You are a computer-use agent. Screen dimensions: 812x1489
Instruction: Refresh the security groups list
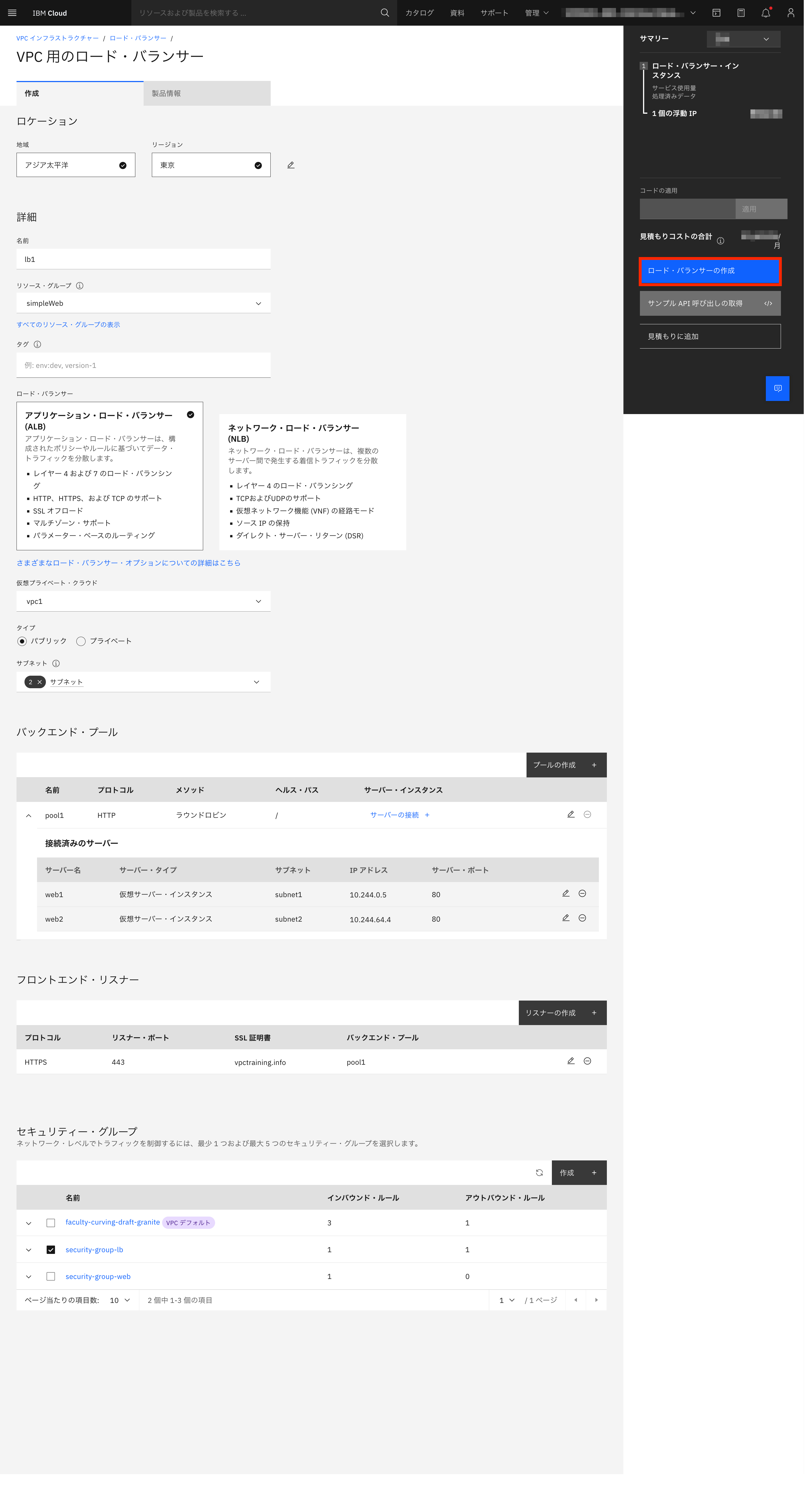point(539,1173)
